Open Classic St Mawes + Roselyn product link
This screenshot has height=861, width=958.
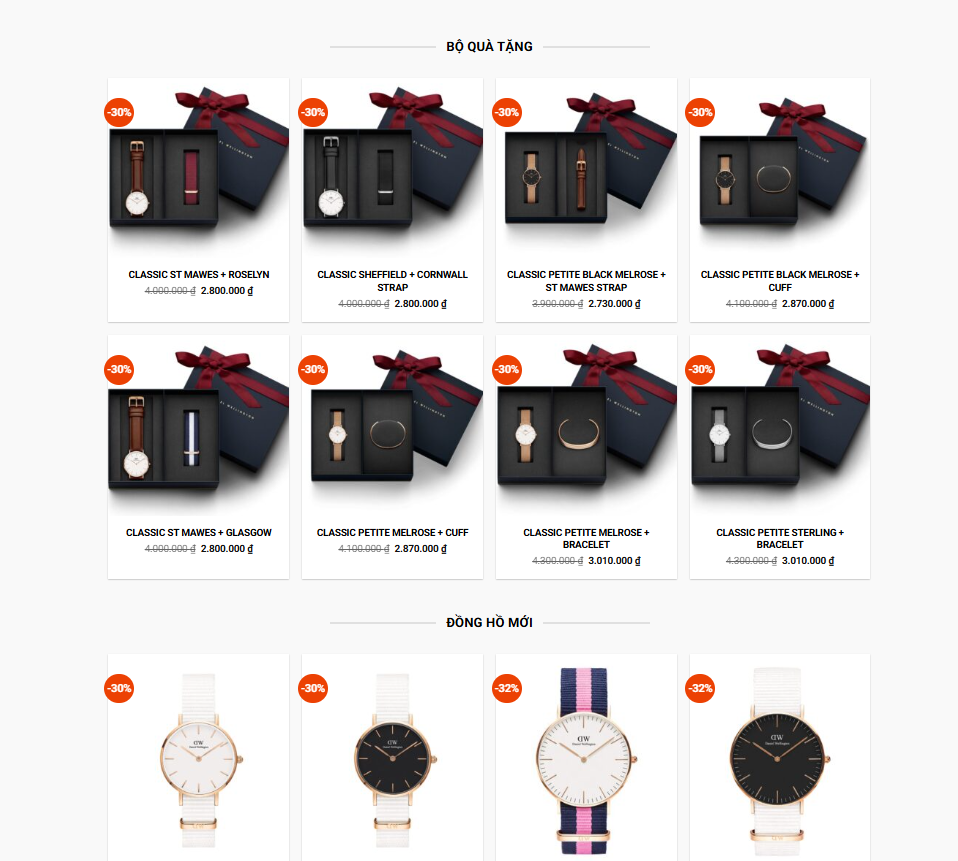click(199, 275)
